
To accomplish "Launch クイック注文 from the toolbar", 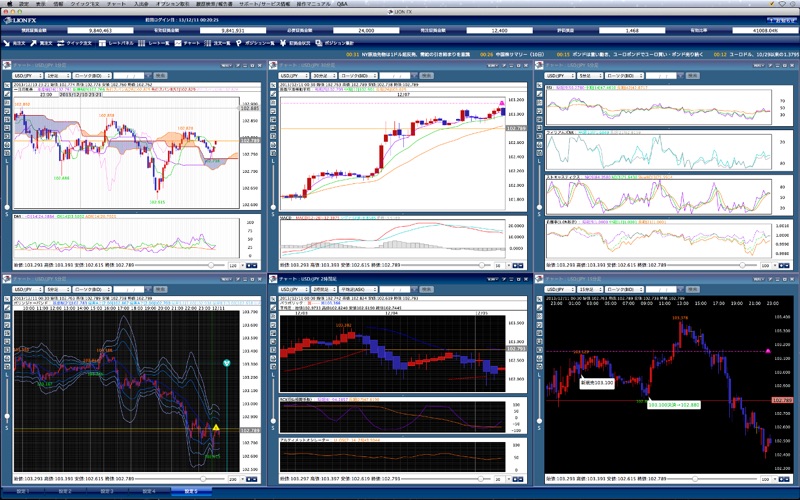I will click(x=74, y=43).
